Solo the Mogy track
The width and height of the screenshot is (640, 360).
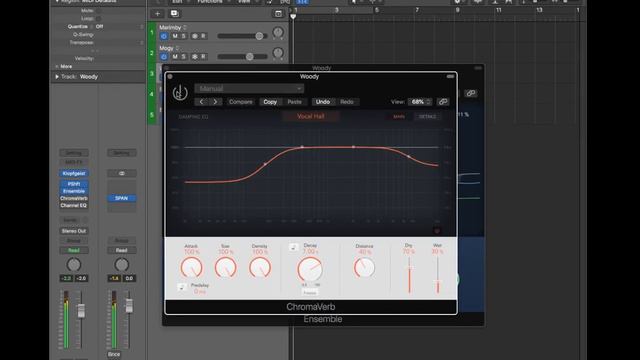(x=184, y=57)
